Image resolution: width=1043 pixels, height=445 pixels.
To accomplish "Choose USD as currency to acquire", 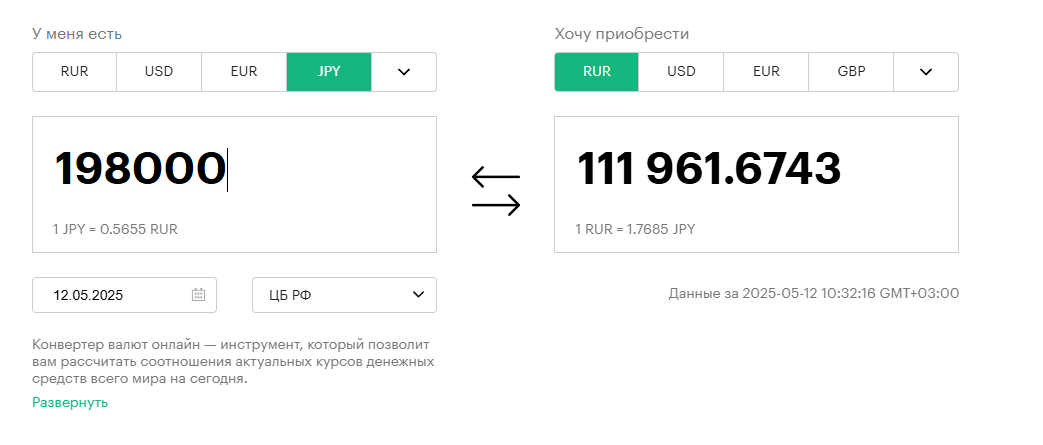I will (x=681, y=72).
